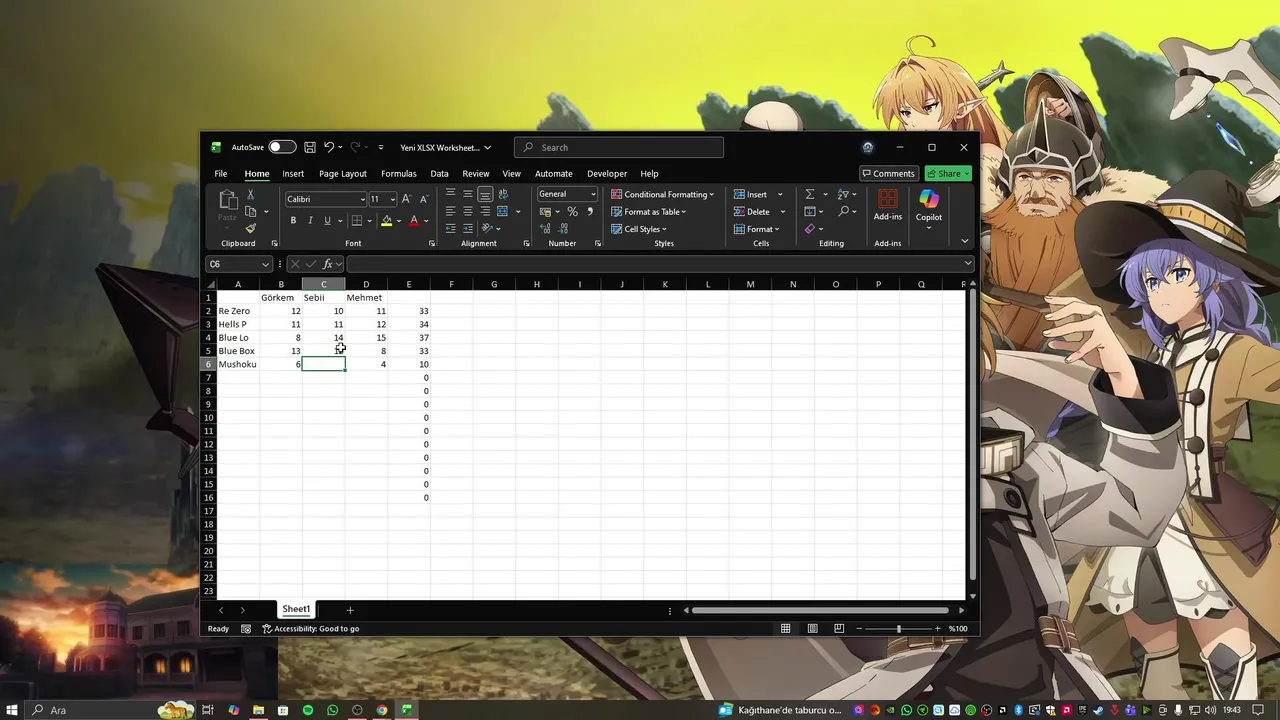
Task: Select the Format Painter brush
Action: [x=251, y=228]
